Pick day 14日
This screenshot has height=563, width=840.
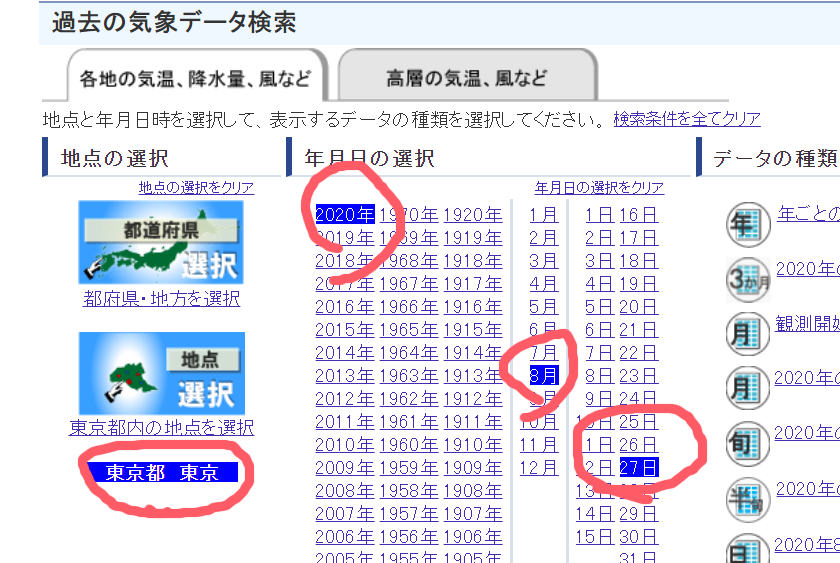[x=595, y=514]
